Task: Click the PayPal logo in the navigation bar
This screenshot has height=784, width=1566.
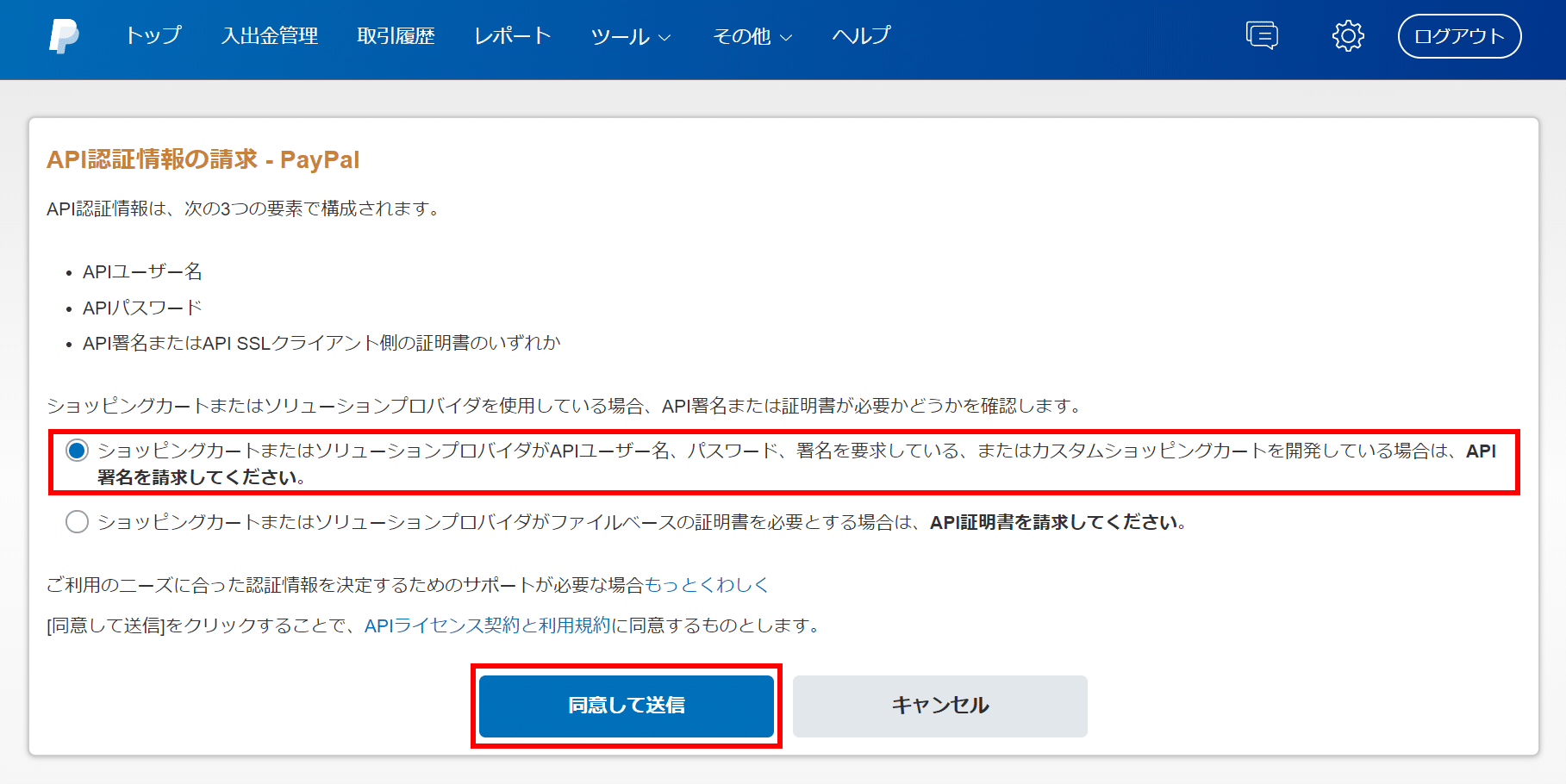Action: 66,36
